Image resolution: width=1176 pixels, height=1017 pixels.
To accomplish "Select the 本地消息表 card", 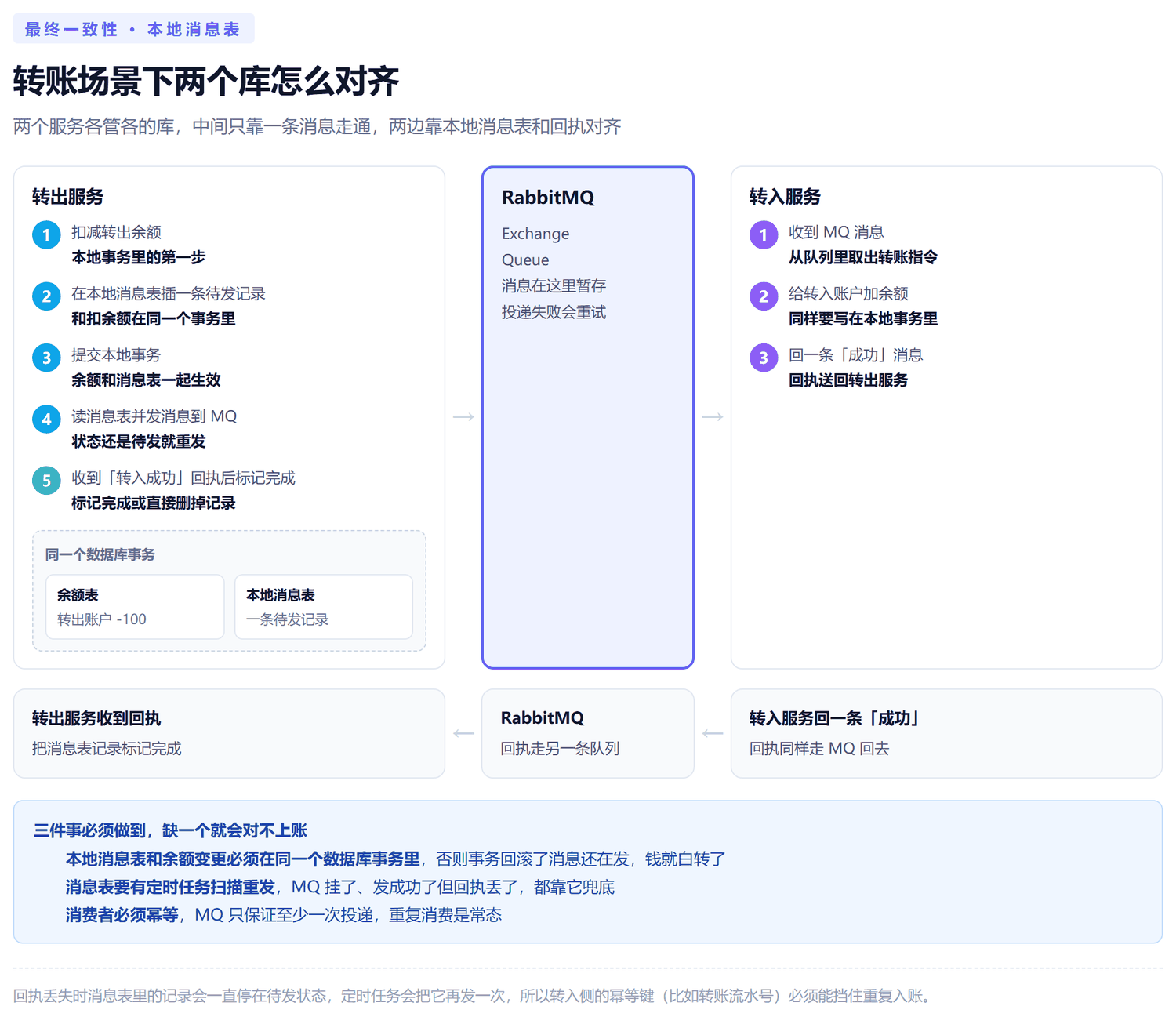I will 324,607.
